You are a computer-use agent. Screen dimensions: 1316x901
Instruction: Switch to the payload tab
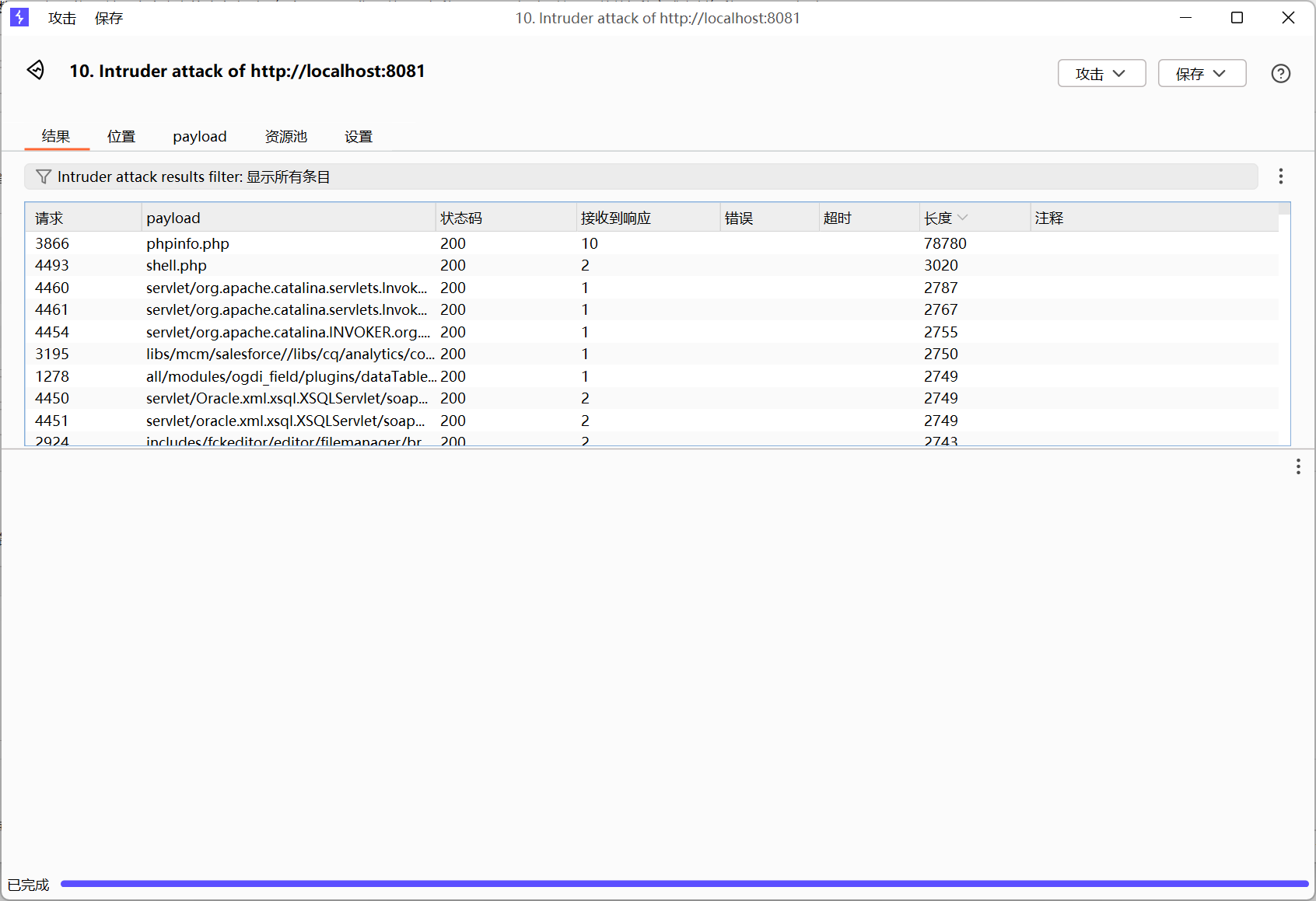click(200, 137)
